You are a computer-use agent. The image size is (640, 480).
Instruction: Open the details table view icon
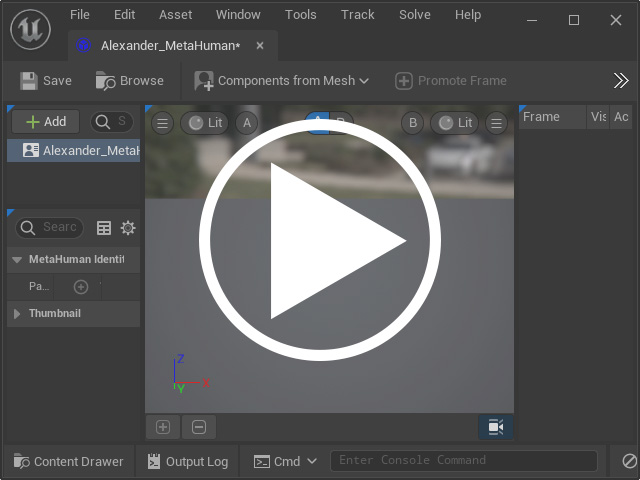tap(104, 228)
